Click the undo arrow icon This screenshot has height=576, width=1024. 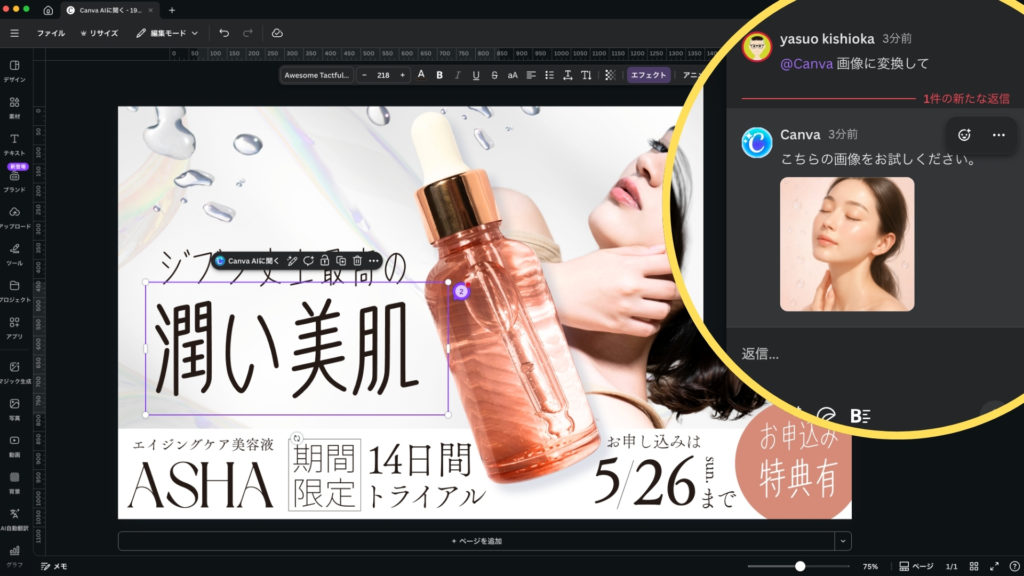(x=224, y=33)
